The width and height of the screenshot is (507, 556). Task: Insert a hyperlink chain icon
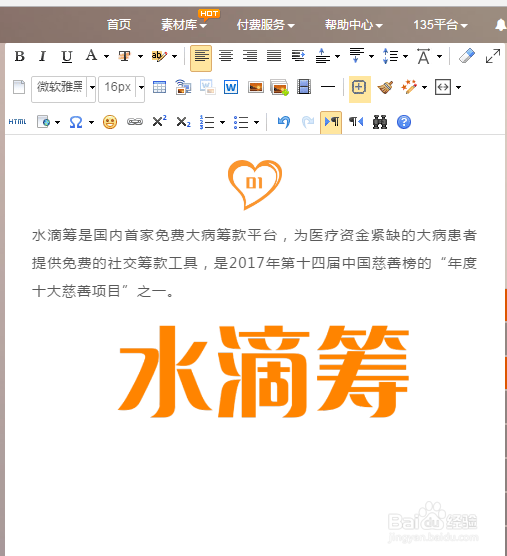click(135, 122)
